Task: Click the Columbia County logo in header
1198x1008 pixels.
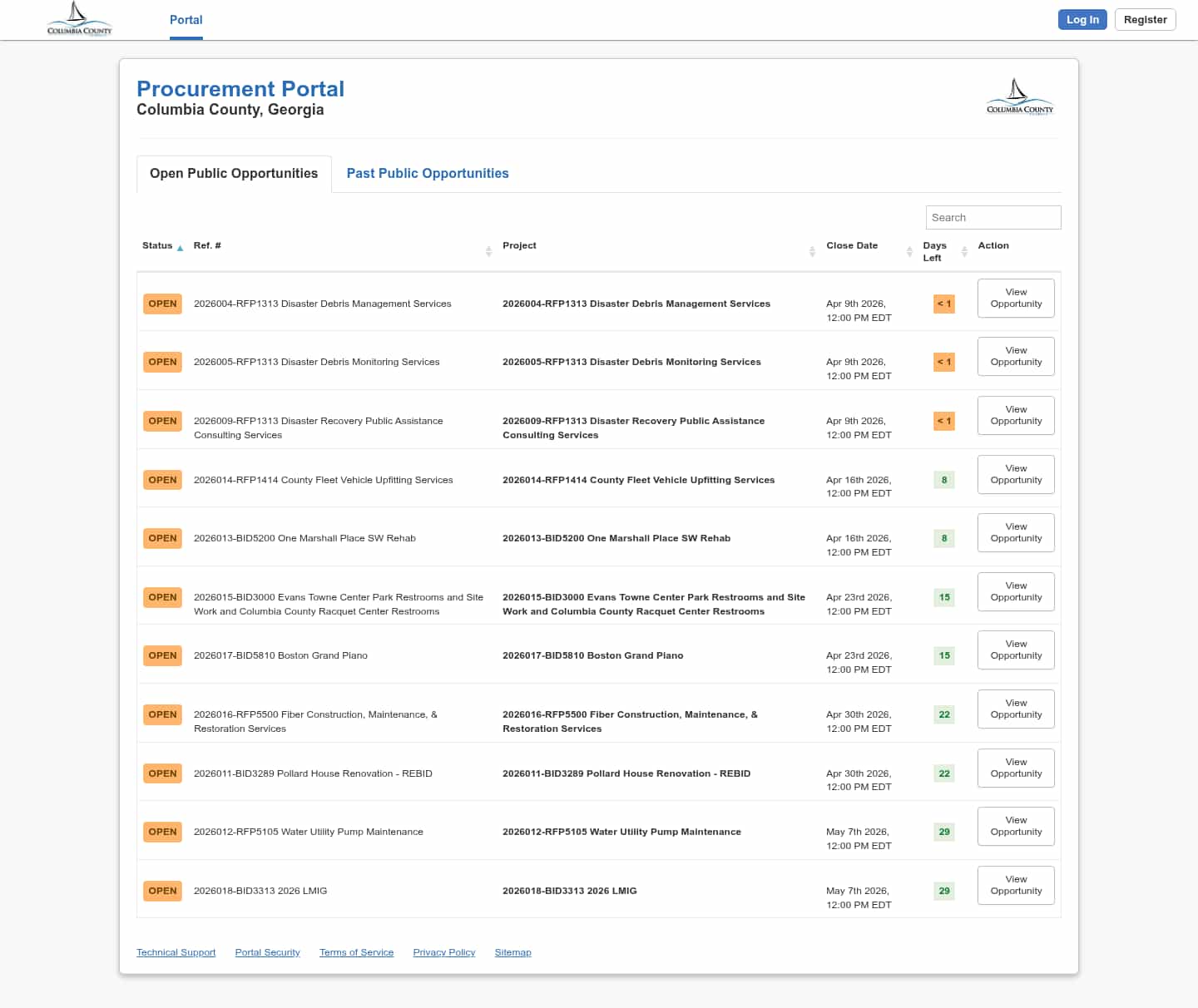Action: tap(79, 19)
